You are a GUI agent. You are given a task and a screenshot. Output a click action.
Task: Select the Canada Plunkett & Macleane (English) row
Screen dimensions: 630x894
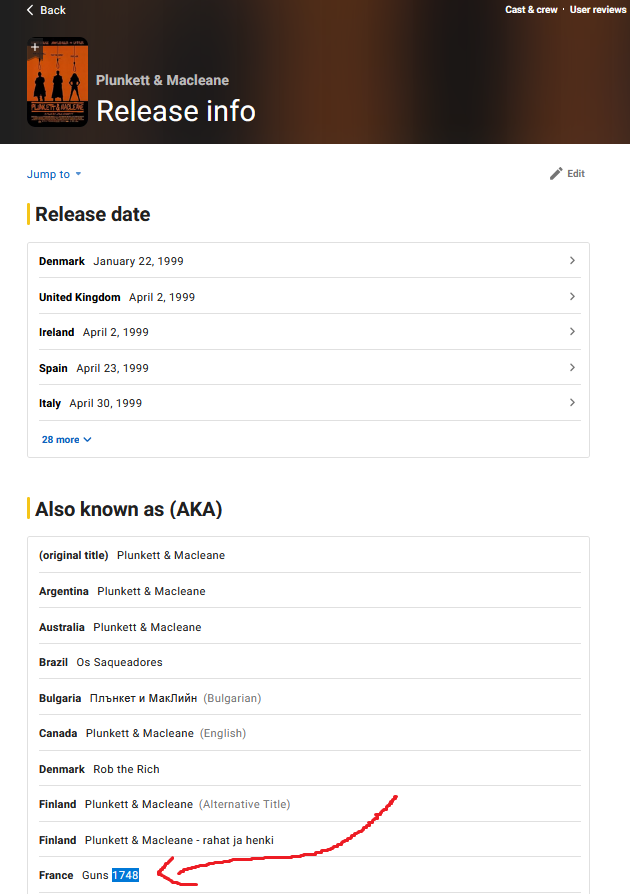(x=310, y=733)
